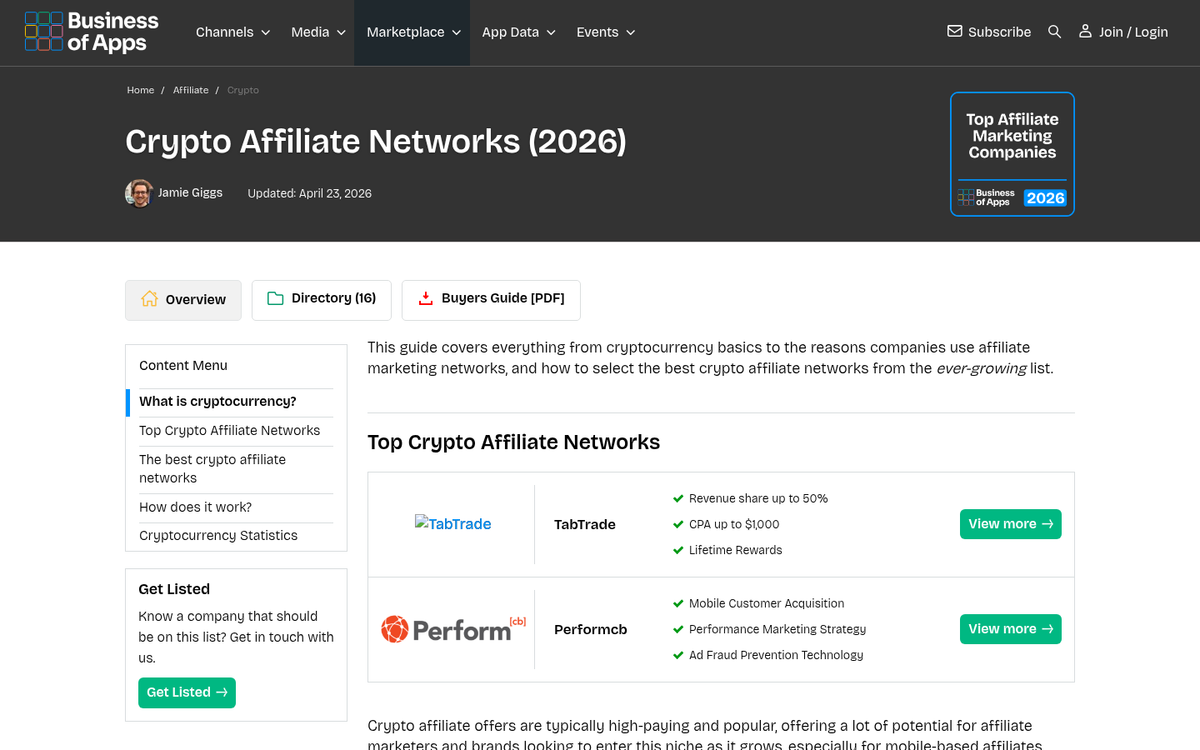Click the Business of Apps logo
Image resolution: width=1200 pixels, height=750 pixels.
[x=91, y=32]
